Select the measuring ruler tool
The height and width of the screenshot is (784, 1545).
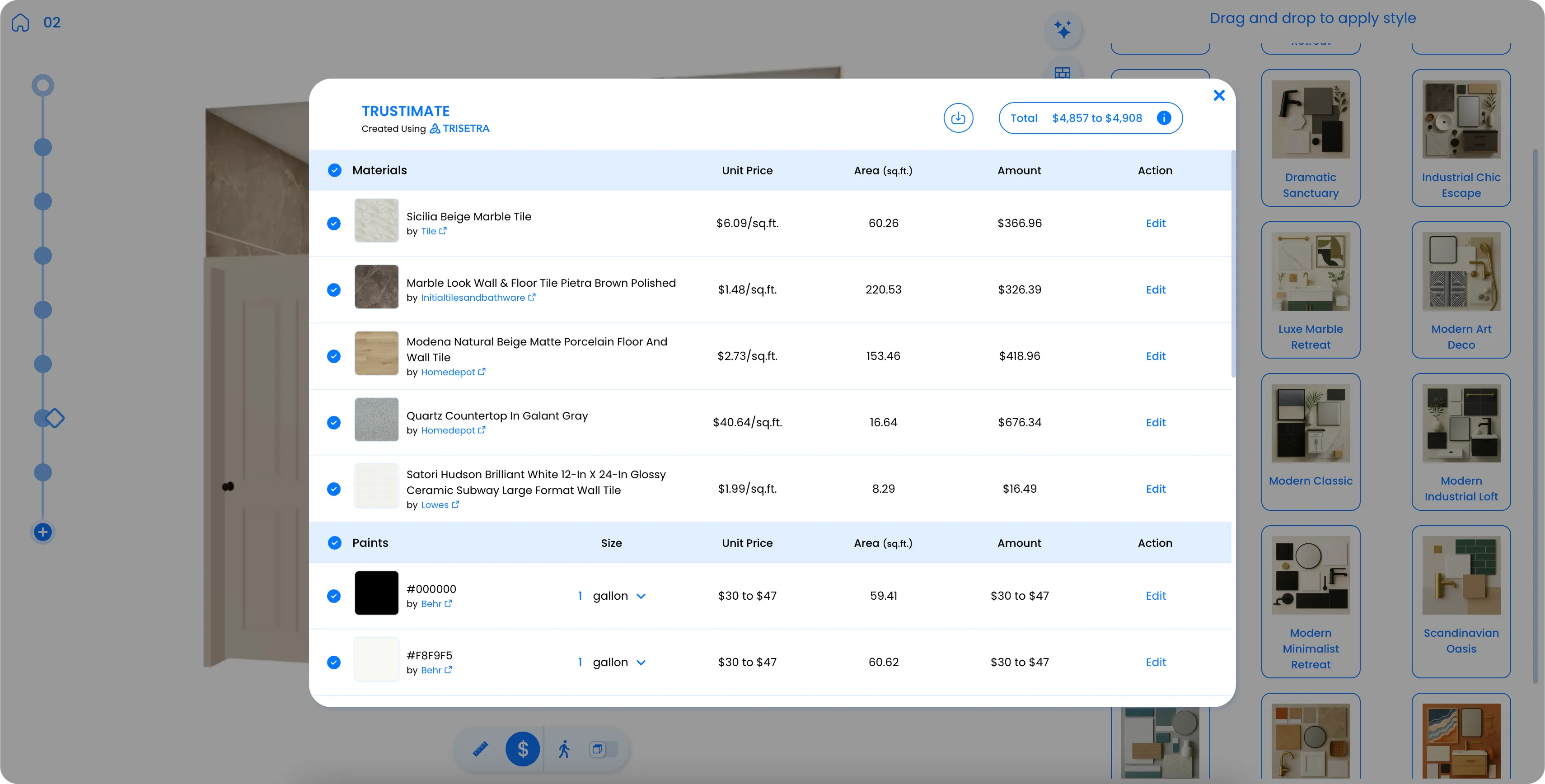point(480,749)
